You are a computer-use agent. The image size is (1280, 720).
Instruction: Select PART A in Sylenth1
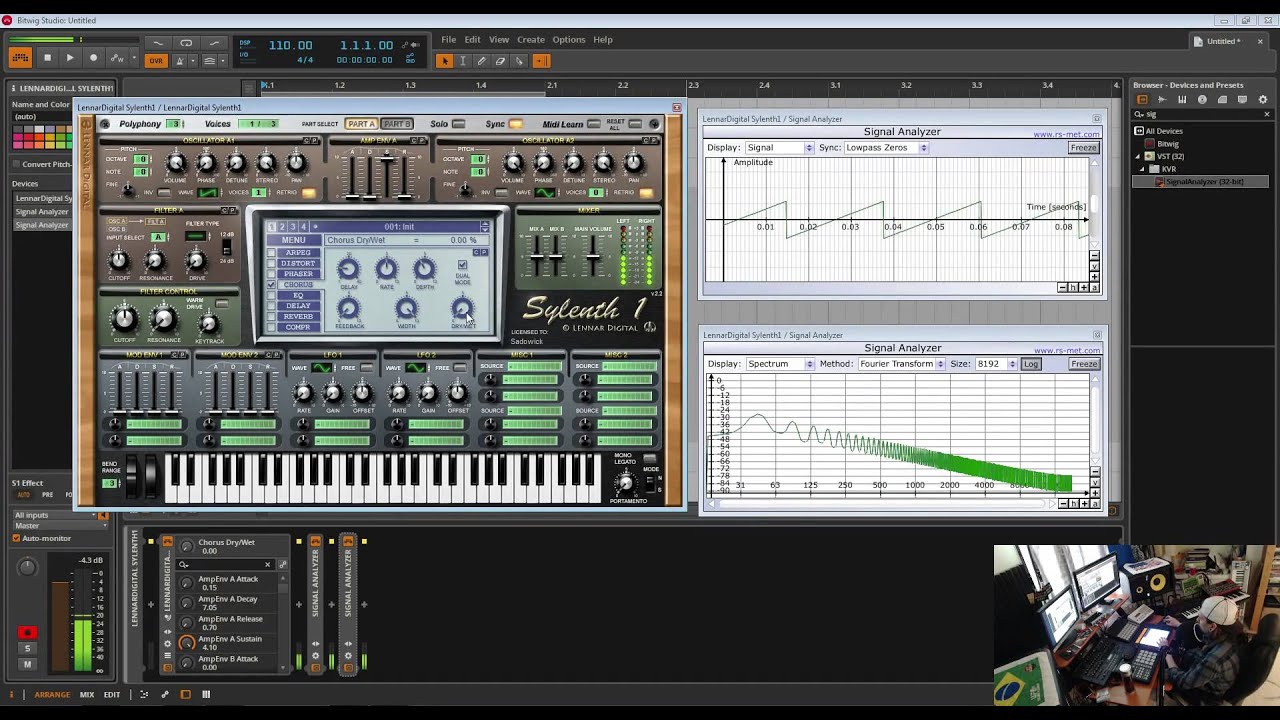click(361, 124)
